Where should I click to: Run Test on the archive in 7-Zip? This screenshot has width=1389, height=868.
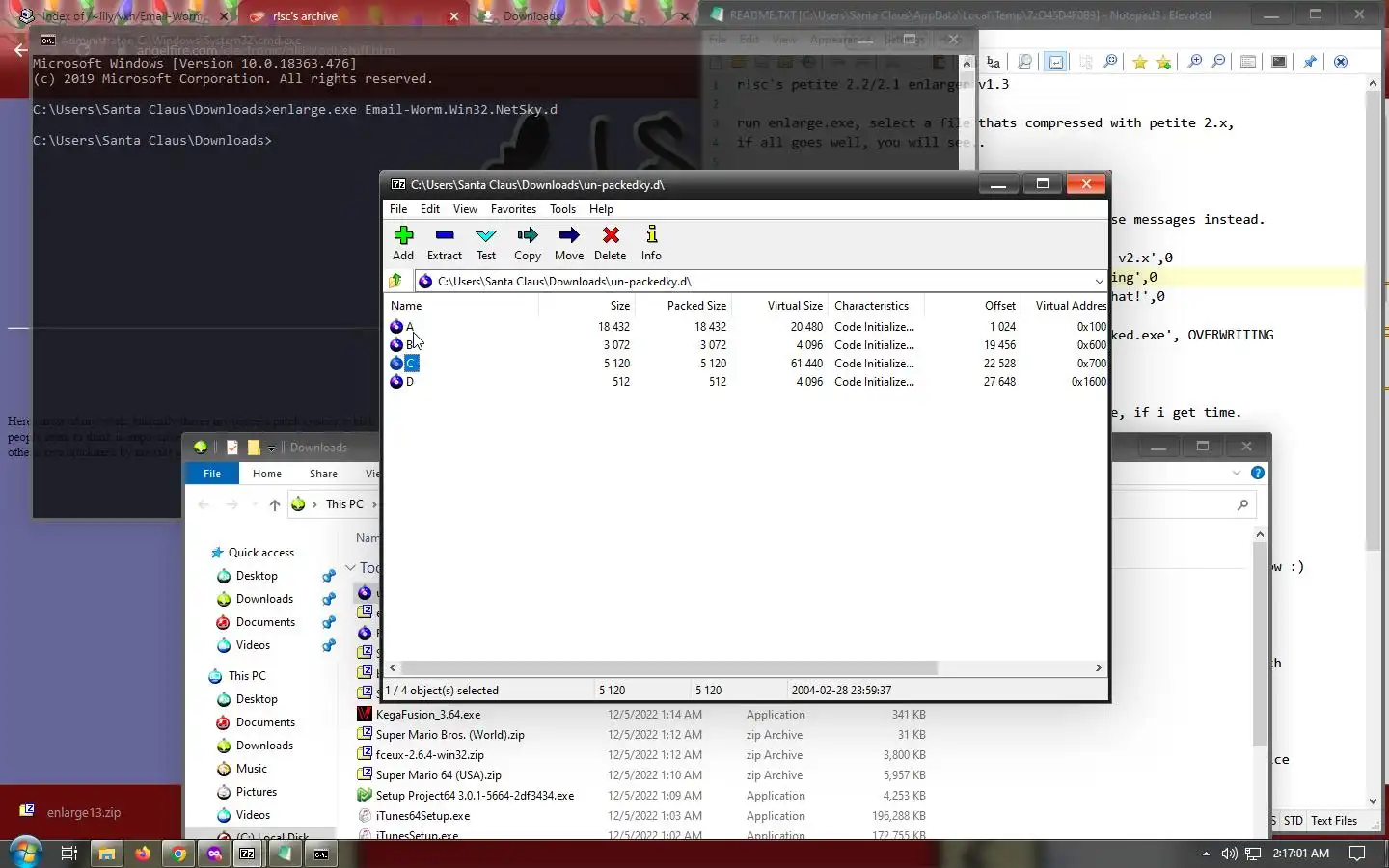point(486,243)
